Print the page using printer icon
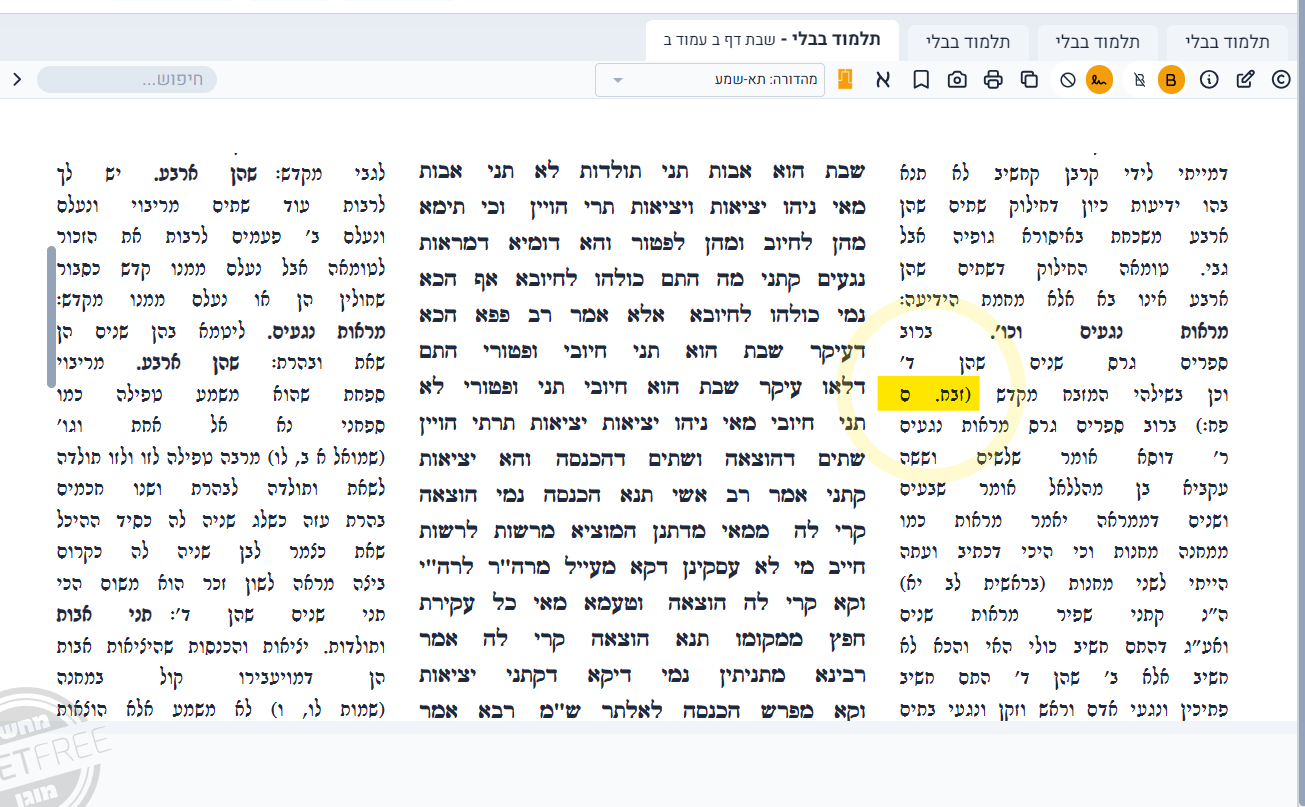The height and width of the screenshot is (807, 1305). coord(992,80)
